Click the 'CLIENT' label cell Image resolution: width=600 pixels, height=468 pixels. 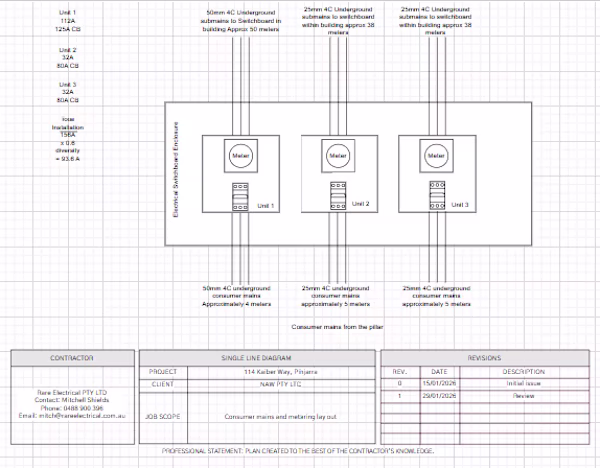(163, 384)
